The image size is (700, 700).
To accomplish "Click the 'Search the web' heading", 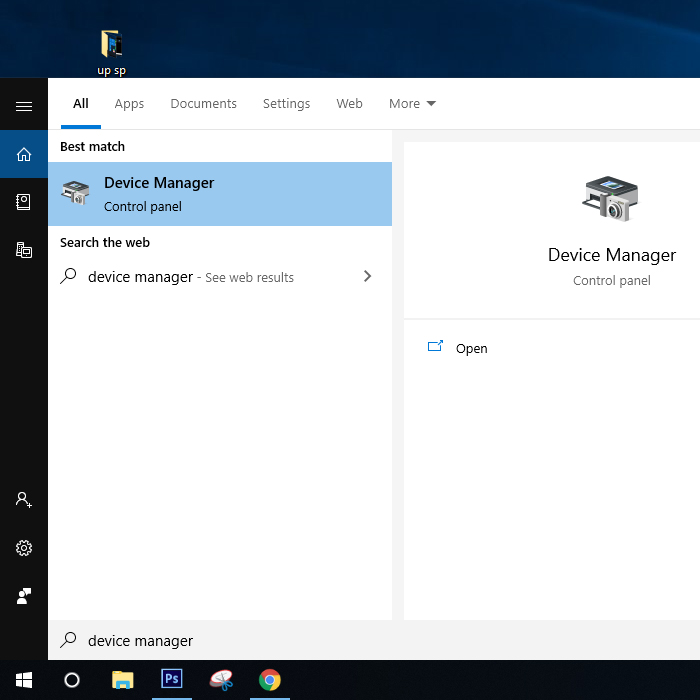I will tap(105, 242).
